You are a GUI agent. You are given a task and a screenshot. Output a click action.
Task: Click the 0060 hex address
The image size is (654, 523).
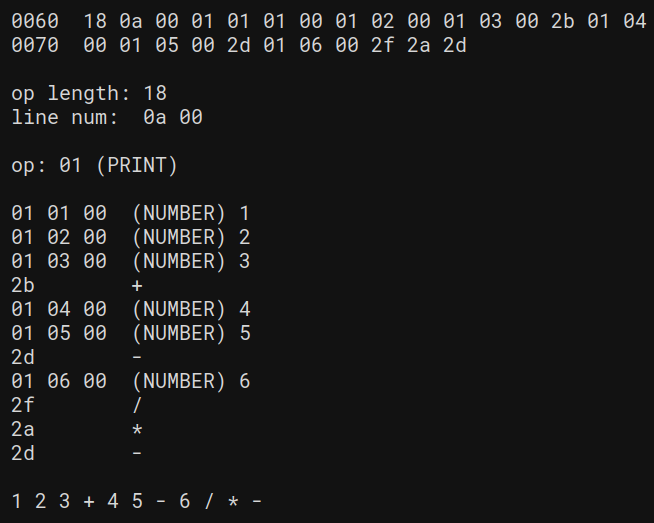[35, 21]
